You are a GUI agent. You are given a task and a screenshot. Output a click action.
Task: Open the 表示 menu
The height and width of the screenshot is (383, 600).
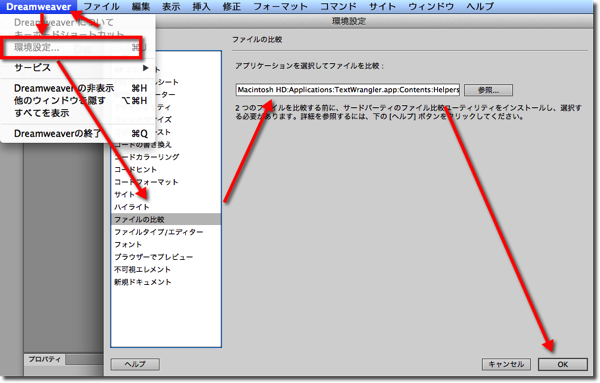pyautogui.click(x=171, y=7)
